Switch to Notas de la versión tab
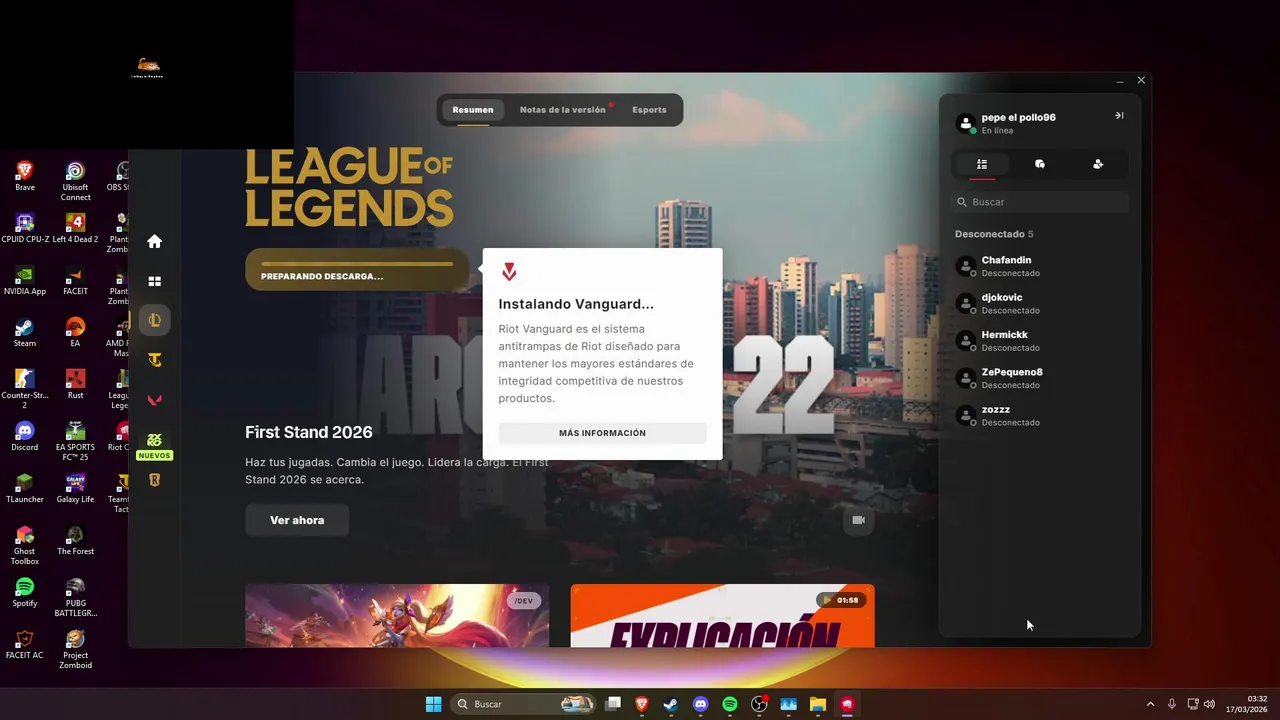 563,110
